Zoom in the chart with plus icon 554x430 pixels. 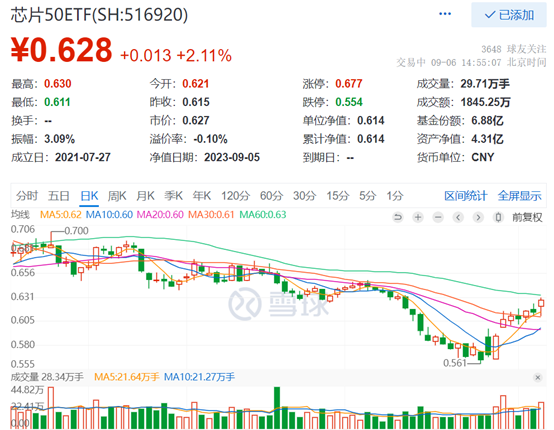point(418,217)
